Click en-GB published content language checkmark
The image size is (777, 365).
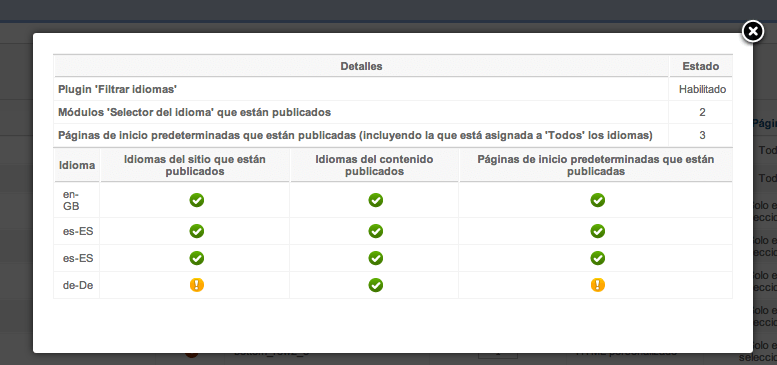[x=376, y=200]
